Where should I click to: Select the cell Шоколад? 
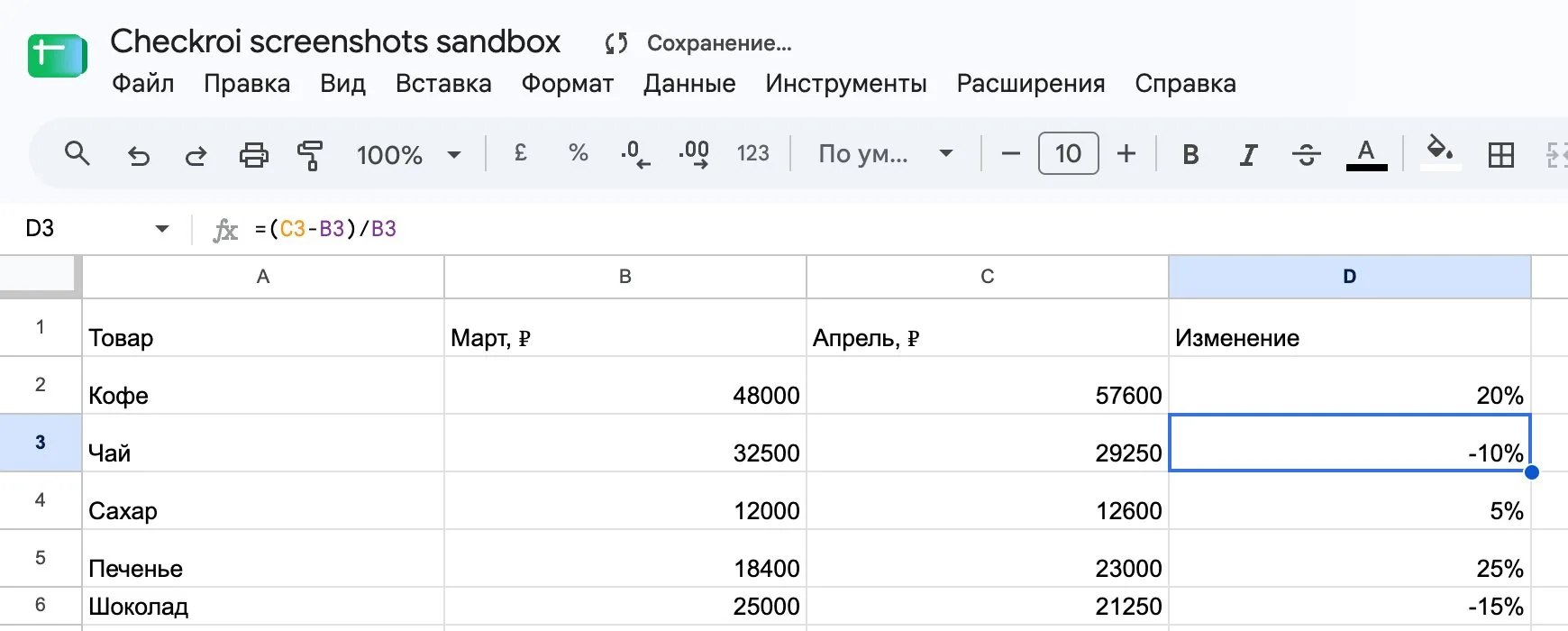click(263, 606)
